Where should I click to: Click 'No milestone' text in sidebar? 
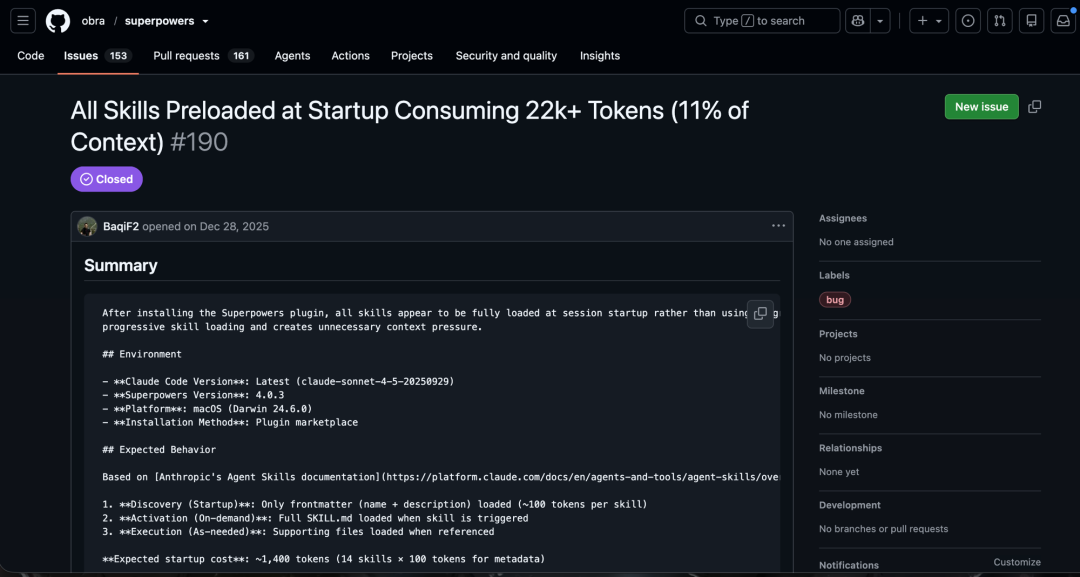coord(848,415)
